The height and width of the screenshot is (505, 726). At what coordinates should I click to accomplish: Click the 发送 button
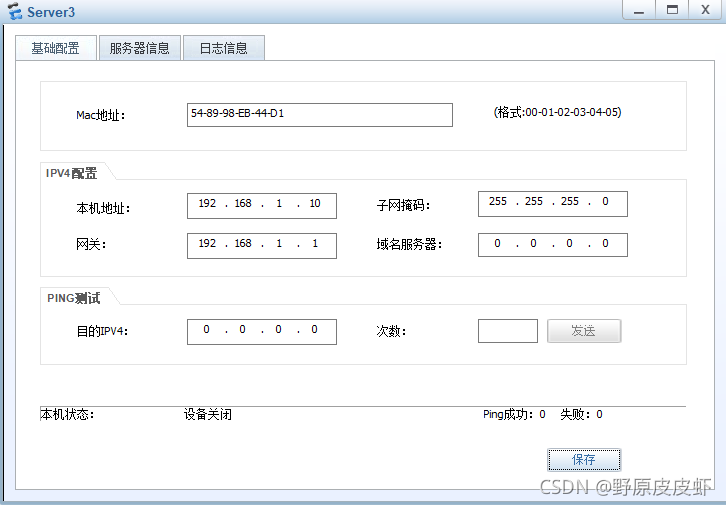click(584, 331)
